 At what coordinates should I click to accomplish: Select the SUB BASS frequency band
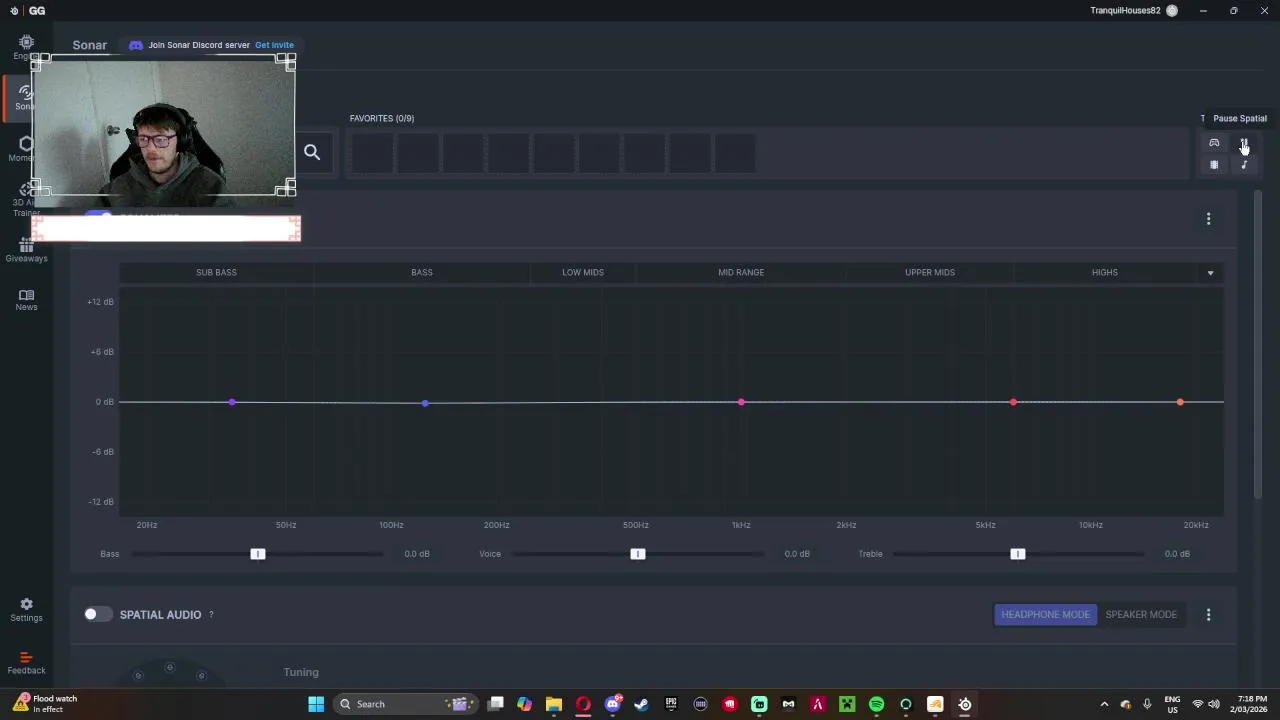click(216, 272)
